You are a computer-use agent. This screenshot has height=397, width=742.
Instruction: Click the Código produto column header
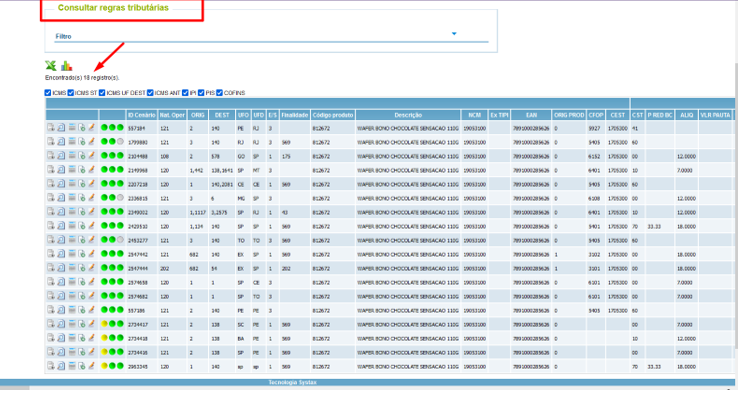333,115
